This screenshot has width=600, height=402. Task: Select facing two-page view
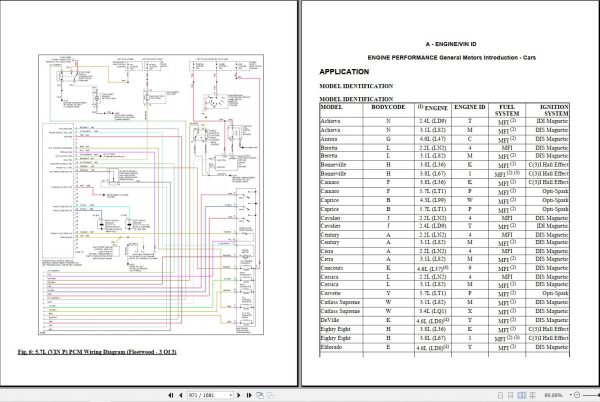point(521,395)
